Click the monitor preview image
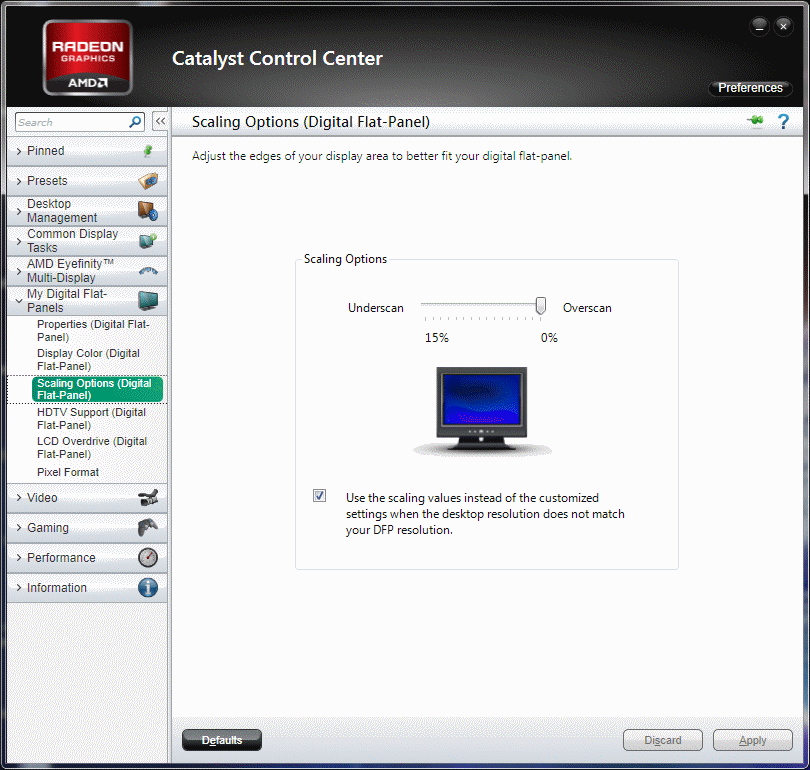The height and width of the screenshot is (770, 810). click(481, 411)
